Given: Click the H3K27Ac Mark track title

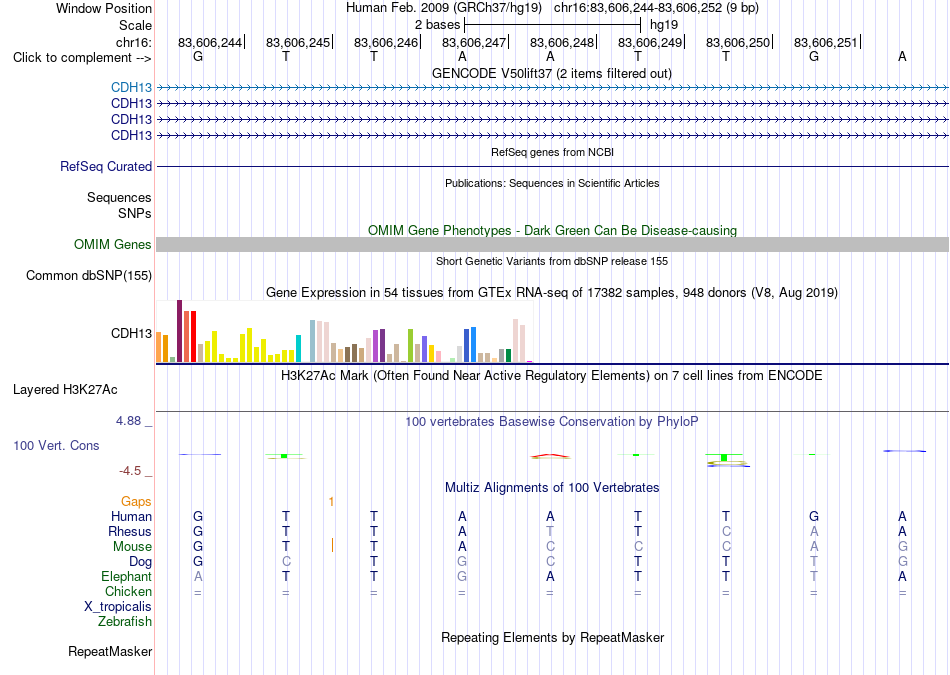Looking at the screenshot, I should point(552,376).
